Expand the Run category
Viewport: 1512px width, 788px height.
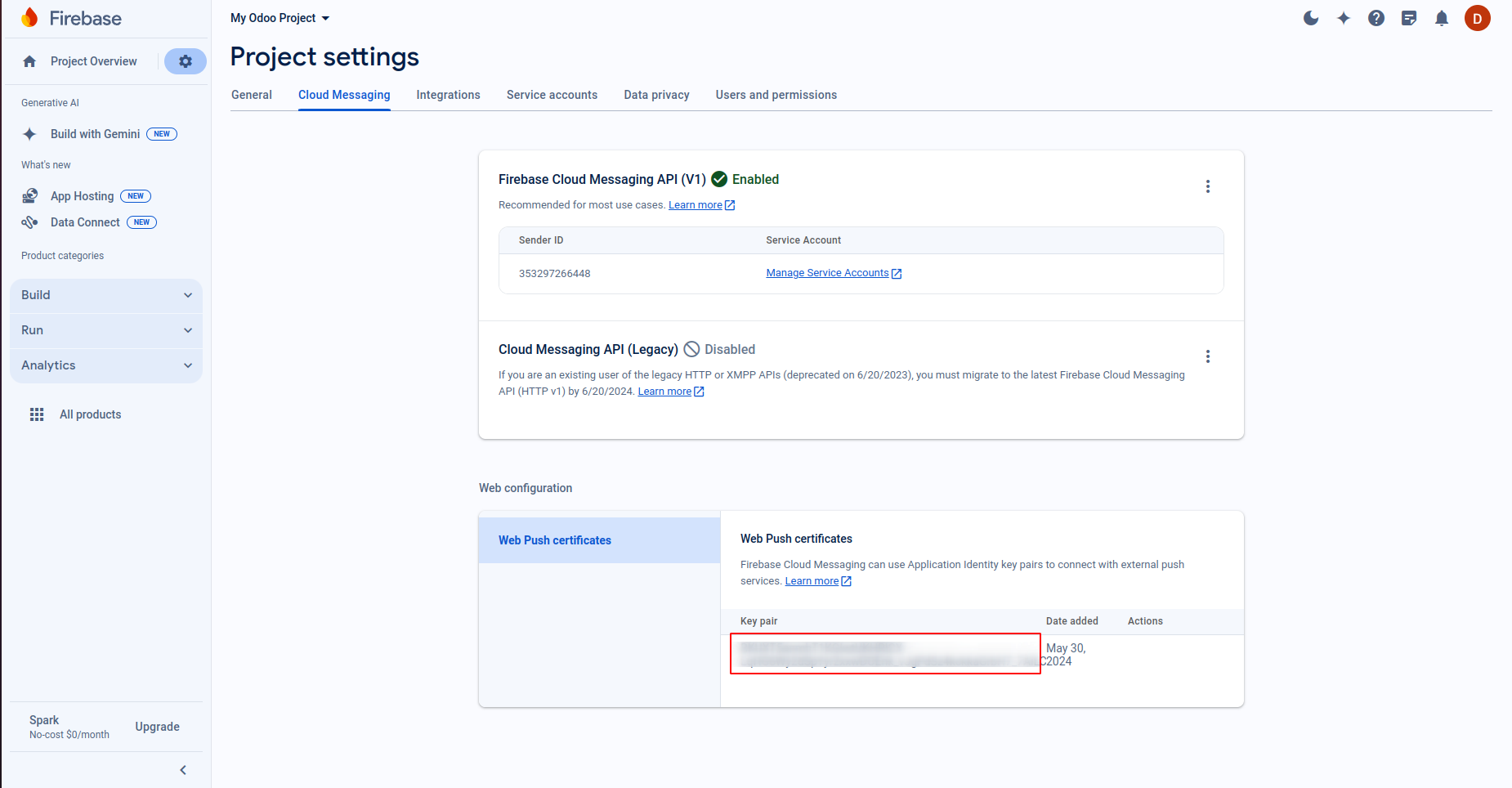pyautogui.click(x=106, y=330)
